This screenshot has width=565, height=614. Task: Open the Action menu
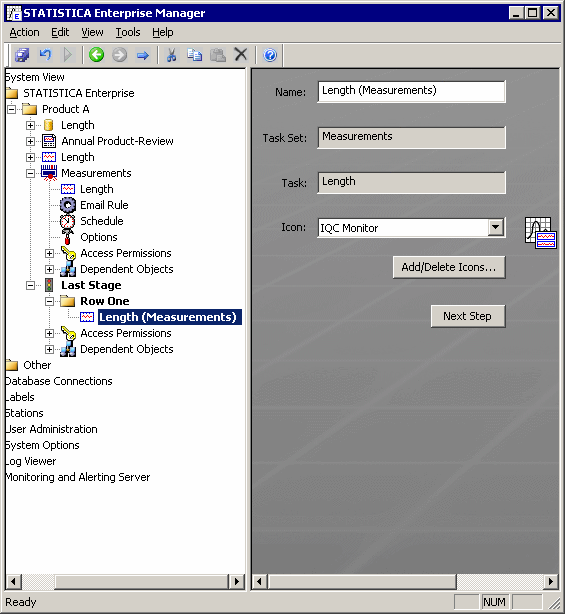coord(24,32)
